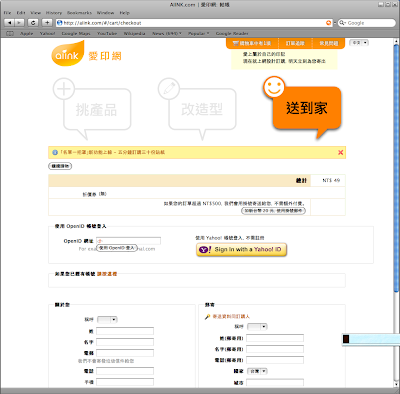This screenshot has width=400, height=394.
Task: Click the second text field below the left title dropdown
Action: [x=125, y=342]
